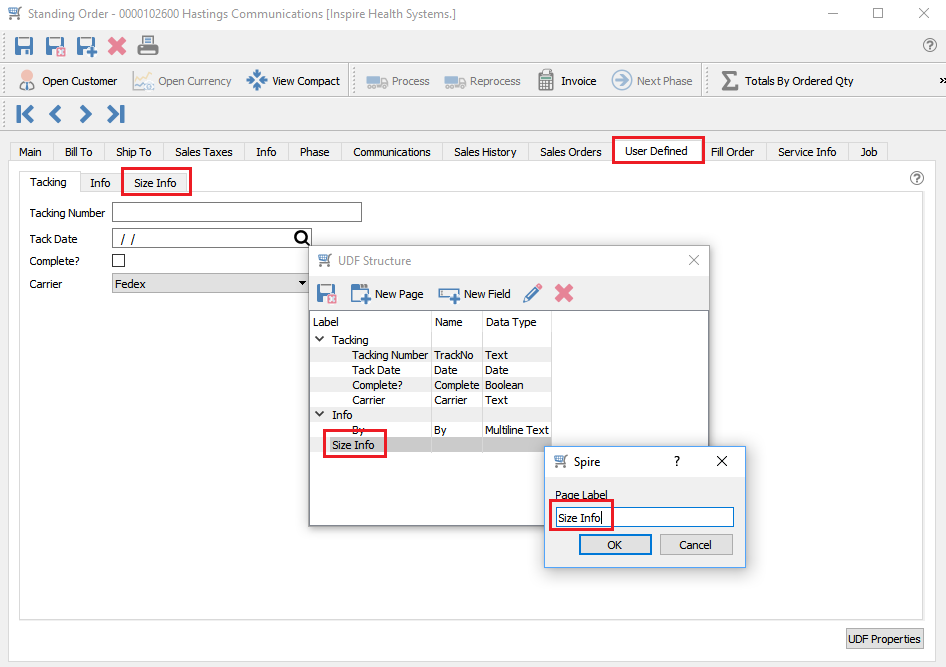Open the Fill Order tab
Screen dimensions: 946x667
click(732, 152)
